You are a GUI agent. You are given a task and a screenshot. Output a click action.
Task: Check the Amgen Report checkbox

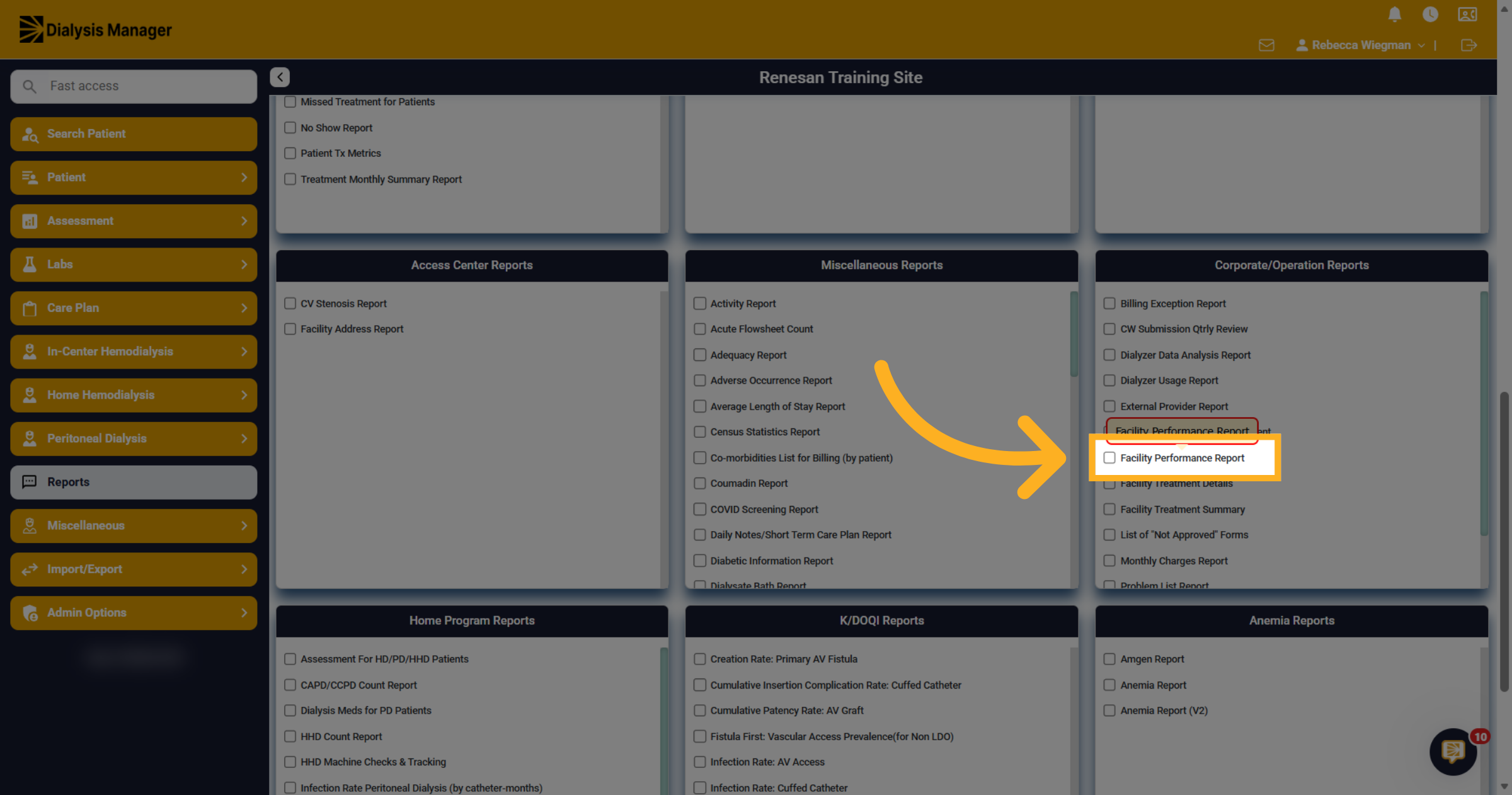[x=1109, y=659]
